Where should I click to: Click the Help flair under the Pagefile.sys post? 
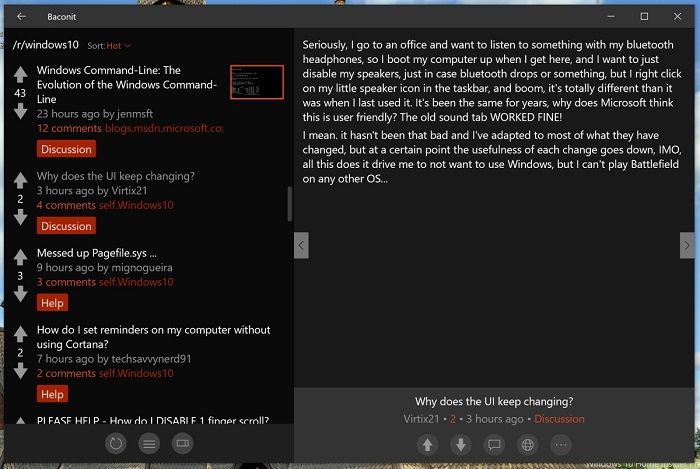(52, 303)
